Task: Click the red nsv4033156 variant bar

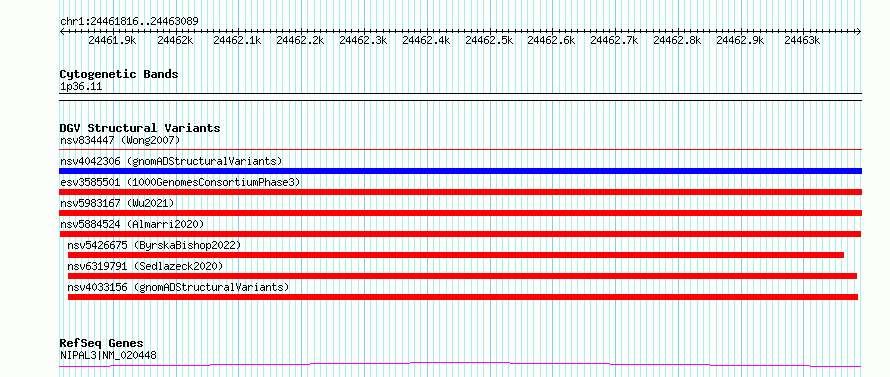Action: (463, 297)
